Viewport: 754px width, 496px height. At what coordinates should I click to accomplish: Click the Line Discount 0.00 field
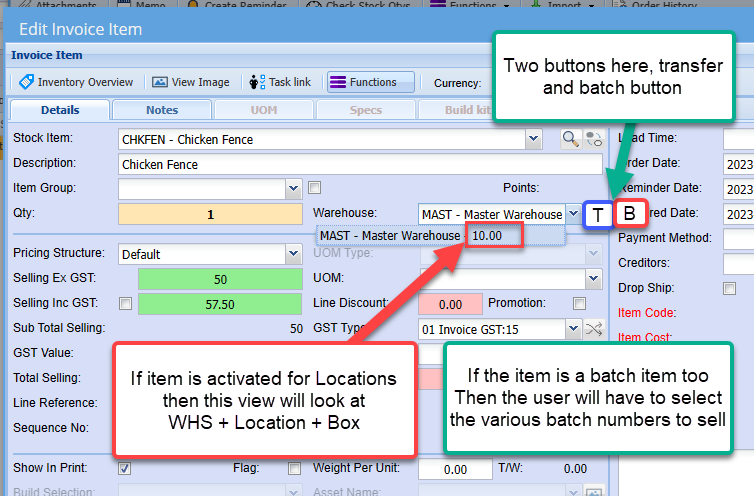(x=450, y=304)
